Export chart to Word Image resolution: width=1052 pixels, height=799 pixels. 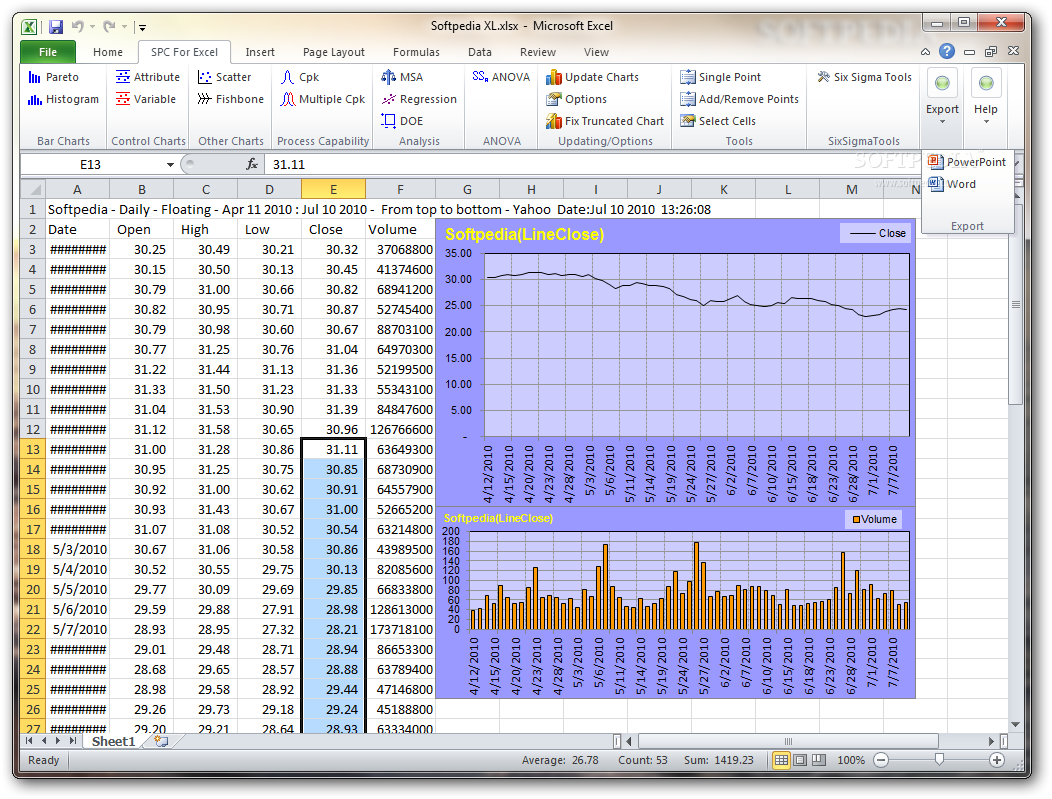tap(953, 184)
